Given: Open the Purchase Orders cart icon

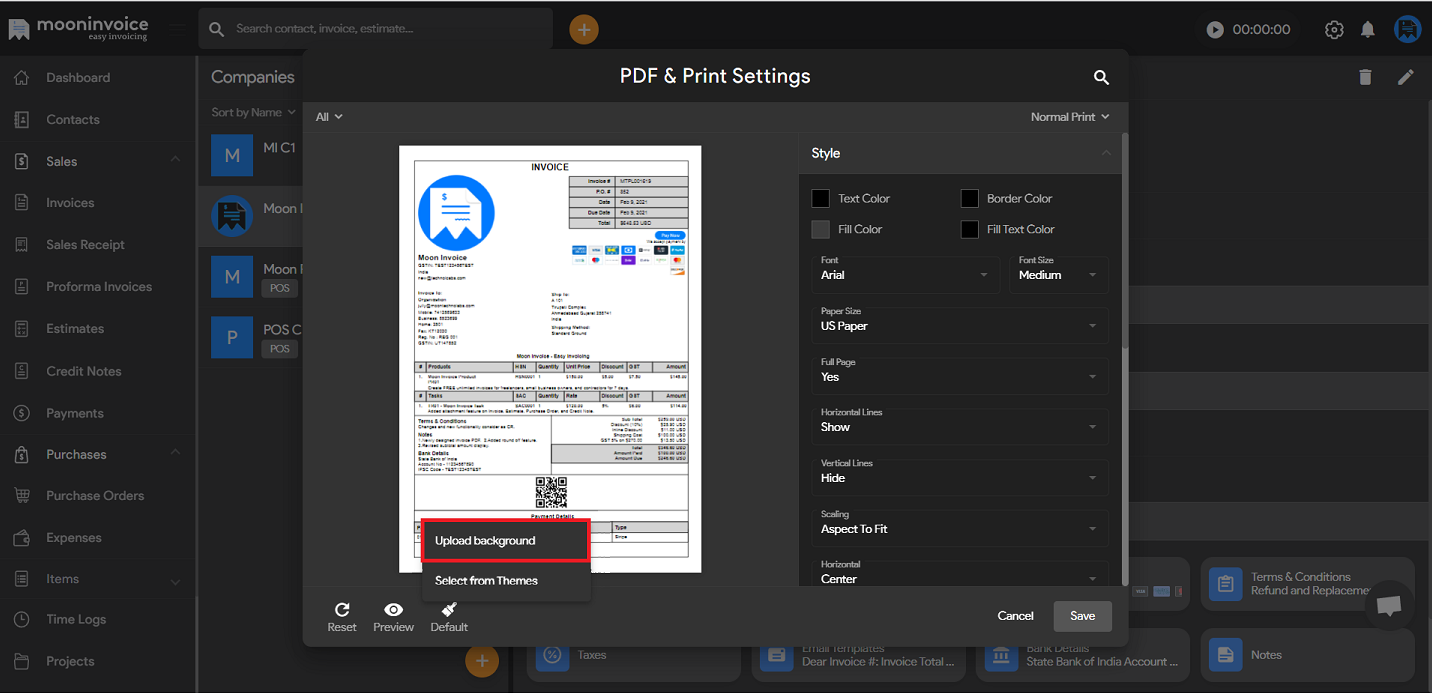Looking at the screenshot, I should [22, 496].
